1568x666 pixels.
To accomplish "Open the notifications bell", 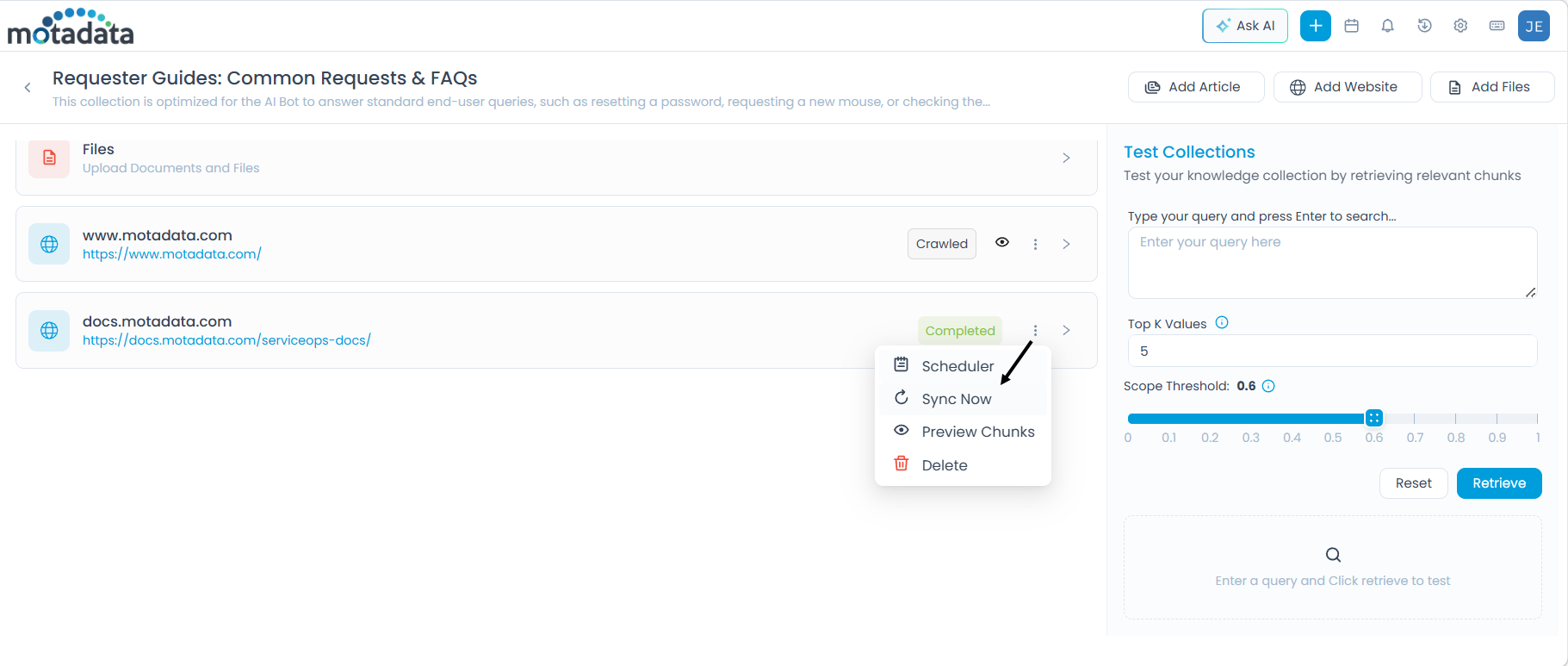I will coord(1387,26).
